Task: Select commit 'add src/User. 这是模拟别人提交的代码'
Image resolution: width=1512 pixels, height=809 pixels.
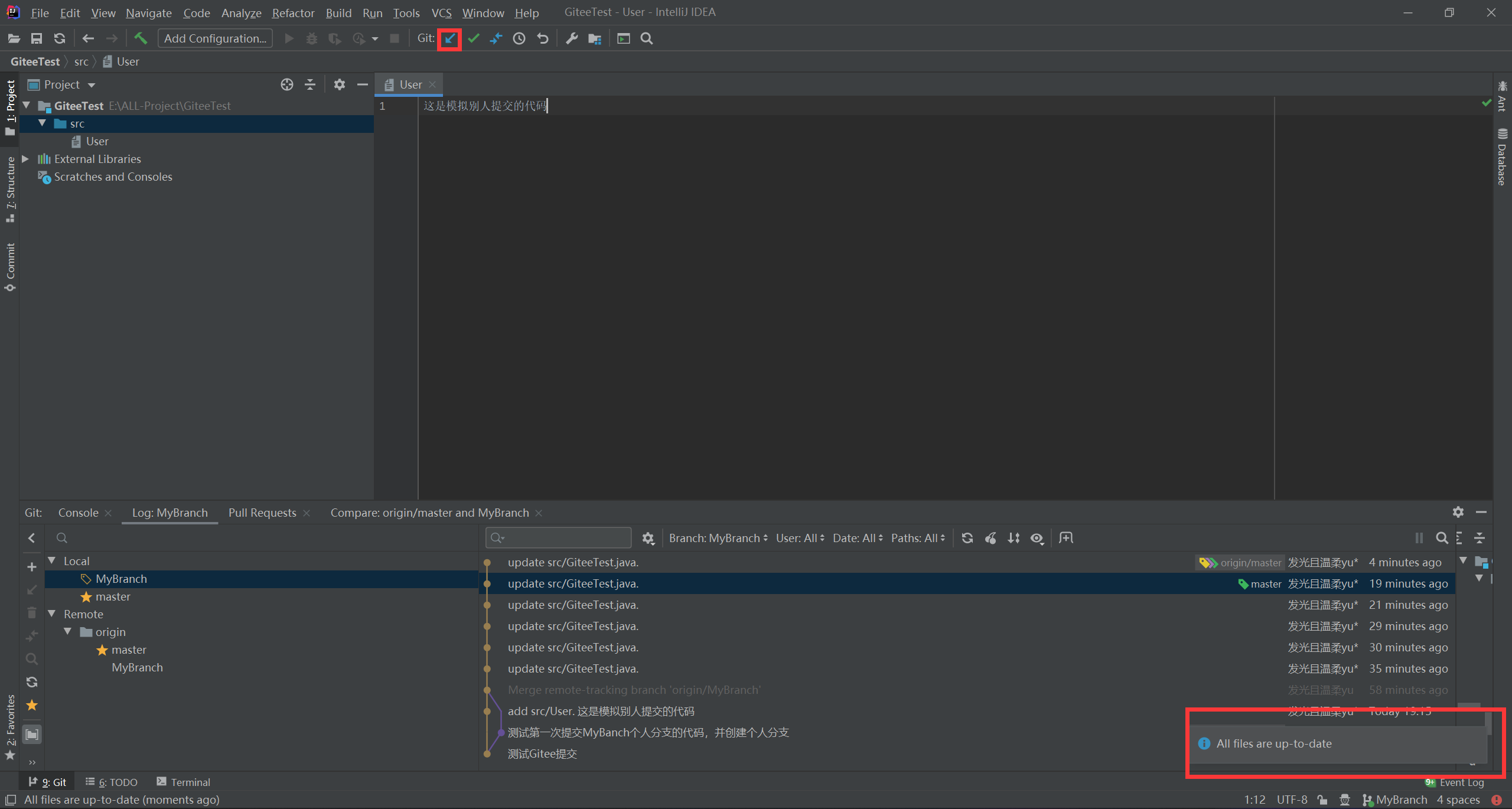Action: (601, 711)
